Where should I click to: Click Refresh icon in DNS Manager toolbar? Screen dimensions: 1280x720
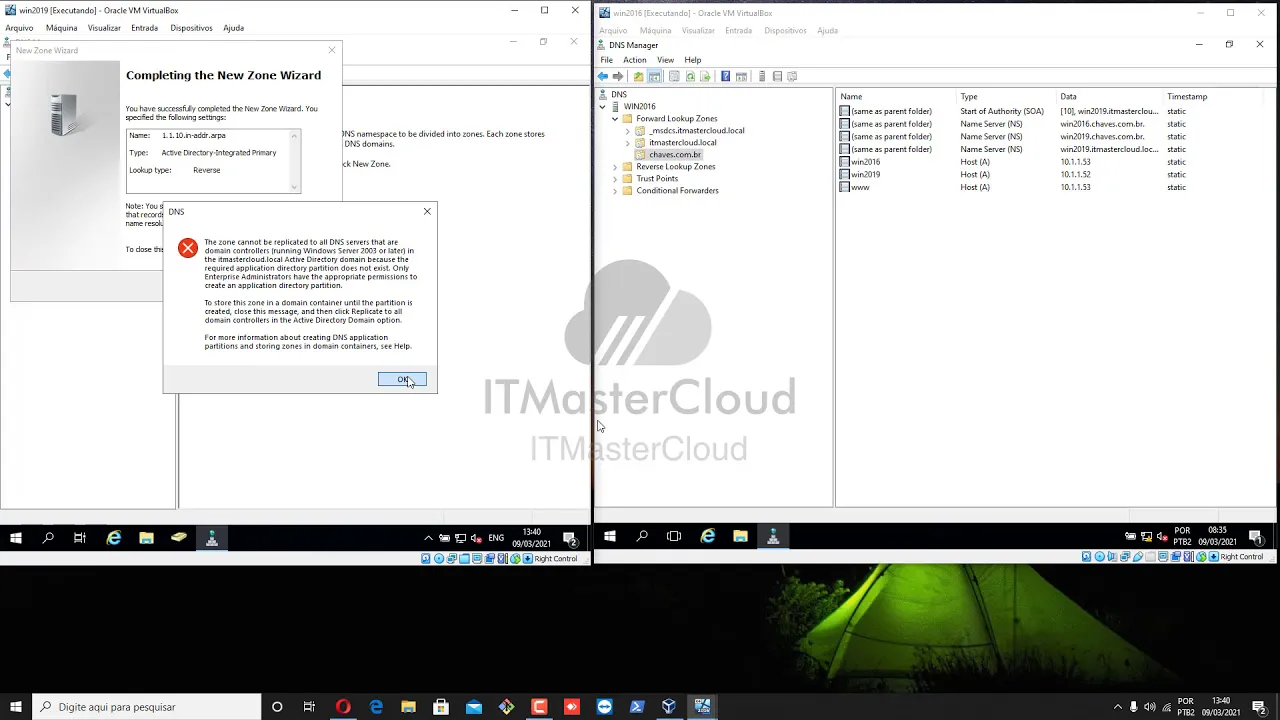coord(690,77)
